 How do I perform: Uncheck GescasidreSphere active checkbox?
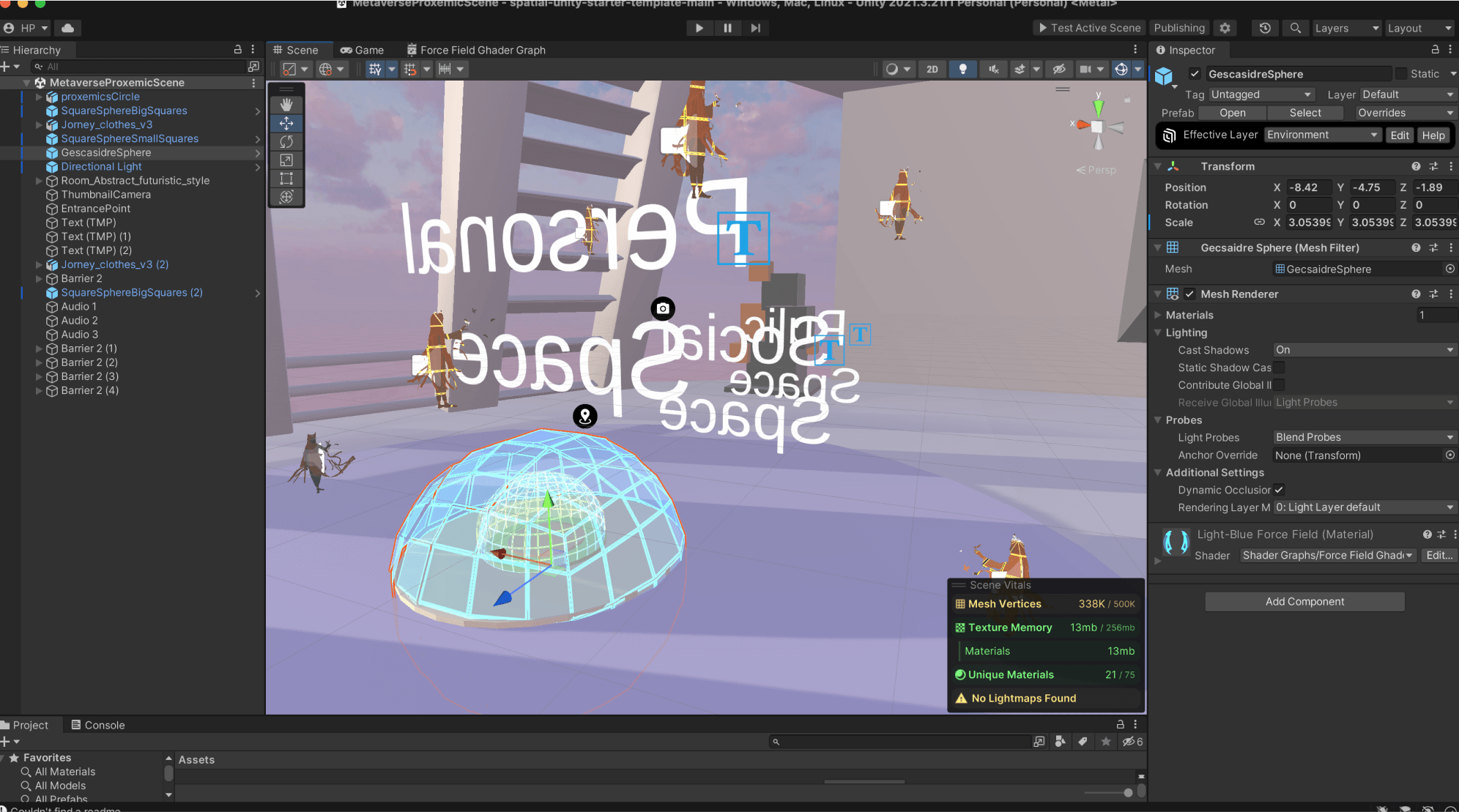tap(1195, 74)
